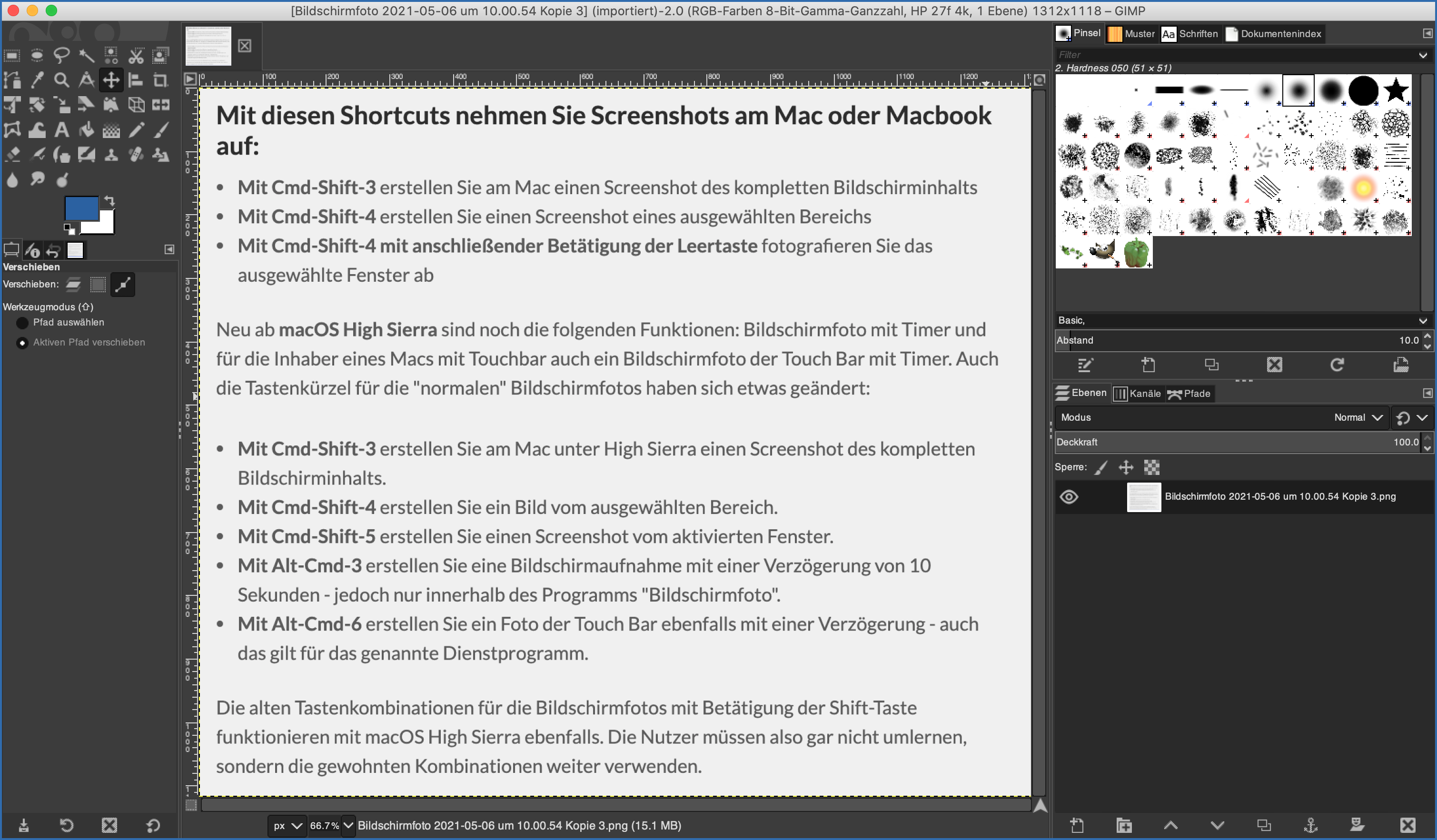Open the Schriften tab
Screen dimensions: 1437x840
[1190, 34]
